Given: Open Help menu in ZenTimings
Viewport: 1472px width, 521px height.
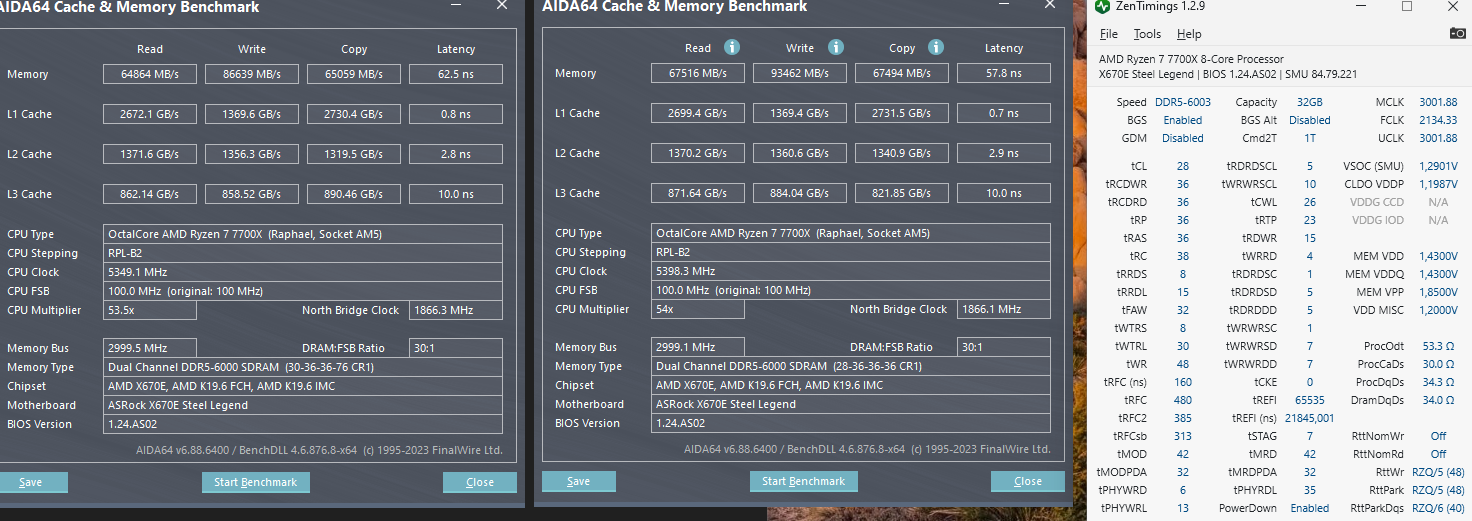Looking at the screenshot, I should [1189, 34].
